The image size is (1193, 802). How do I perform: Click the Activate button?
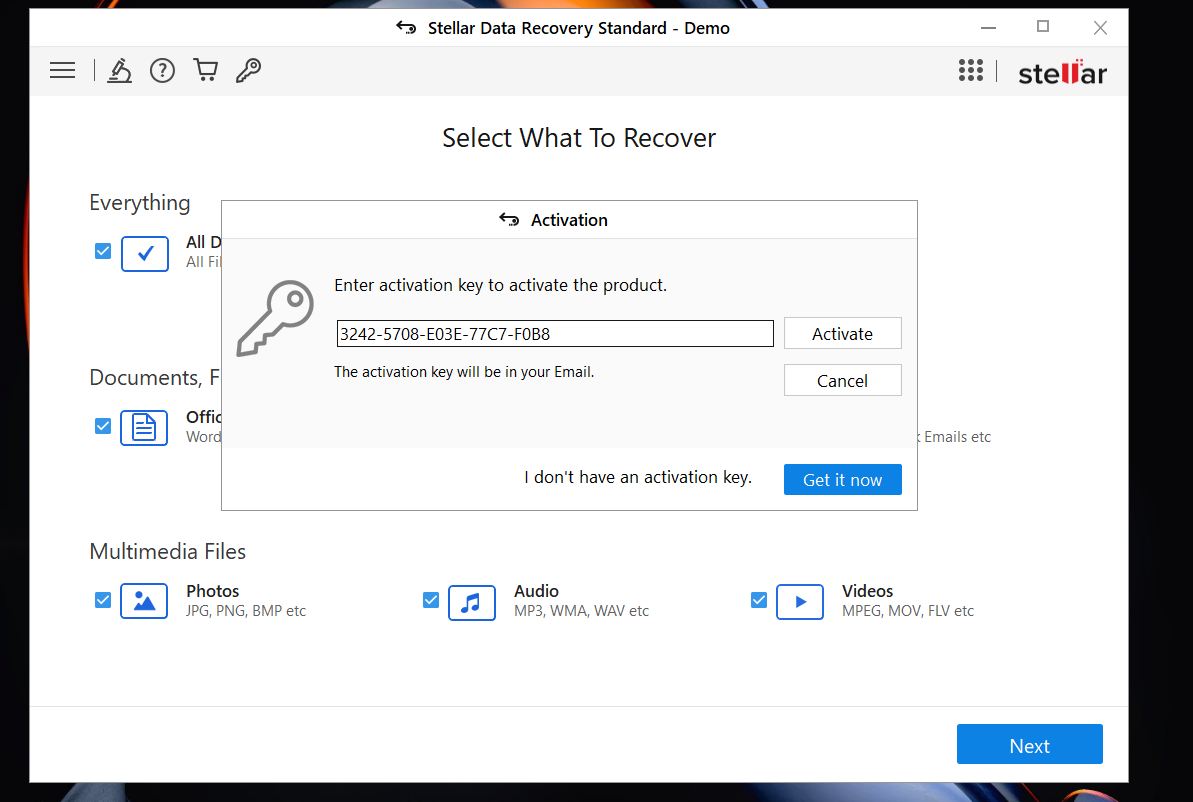[842, 333]
